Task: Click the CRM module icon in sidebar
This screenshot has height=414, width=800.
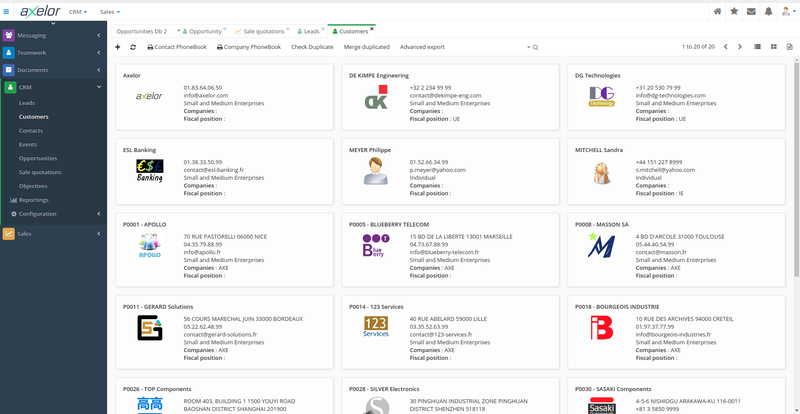Action: 10,87
